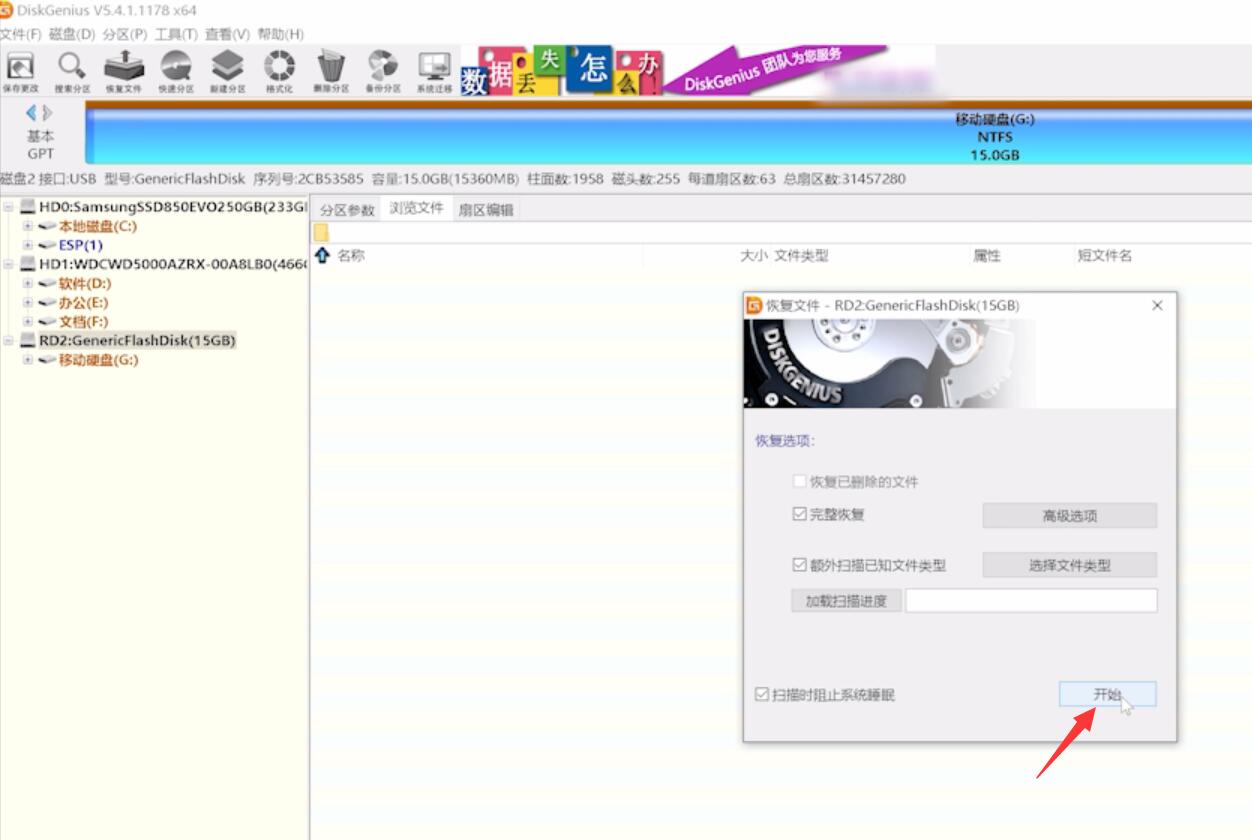Open the 工具(T) menu
The width and height of the screenshot is (1252, 840).
[176, 34]
